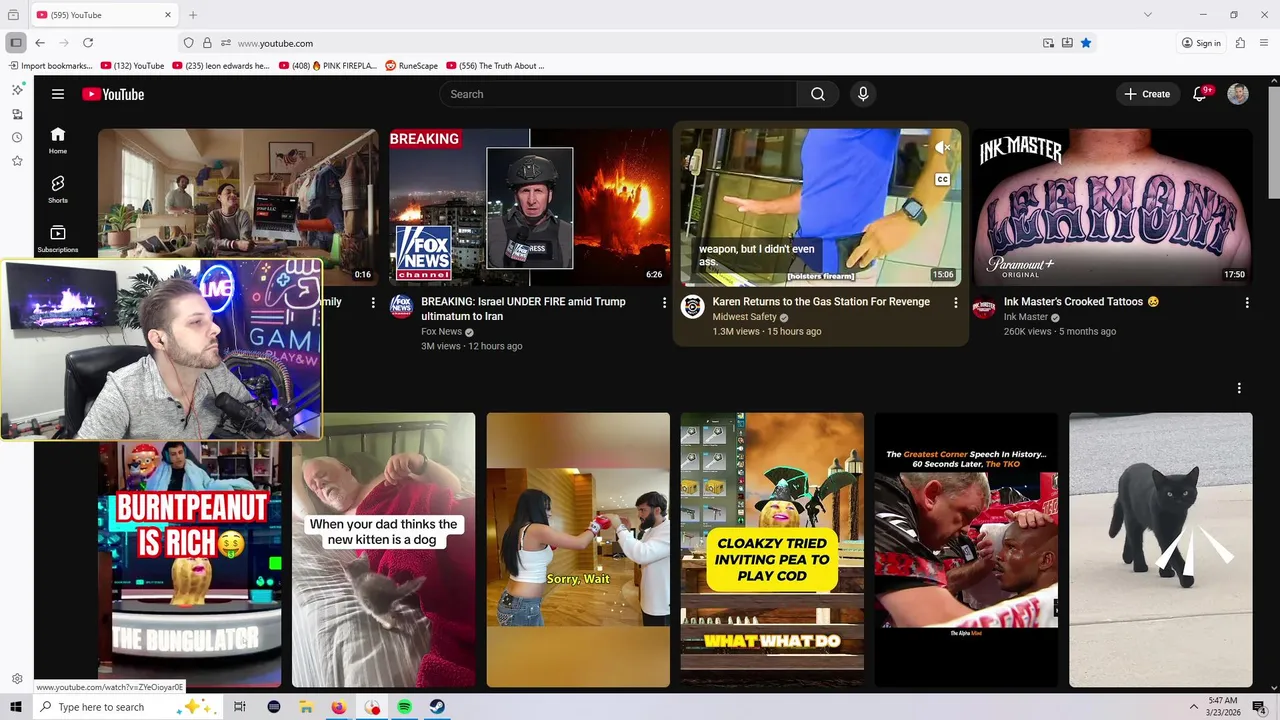Image resolution: width=1280 pixels, height=720 pixels.
Task: Open the Ink Master tattoo thumbnail
Action: (1112, 207)
